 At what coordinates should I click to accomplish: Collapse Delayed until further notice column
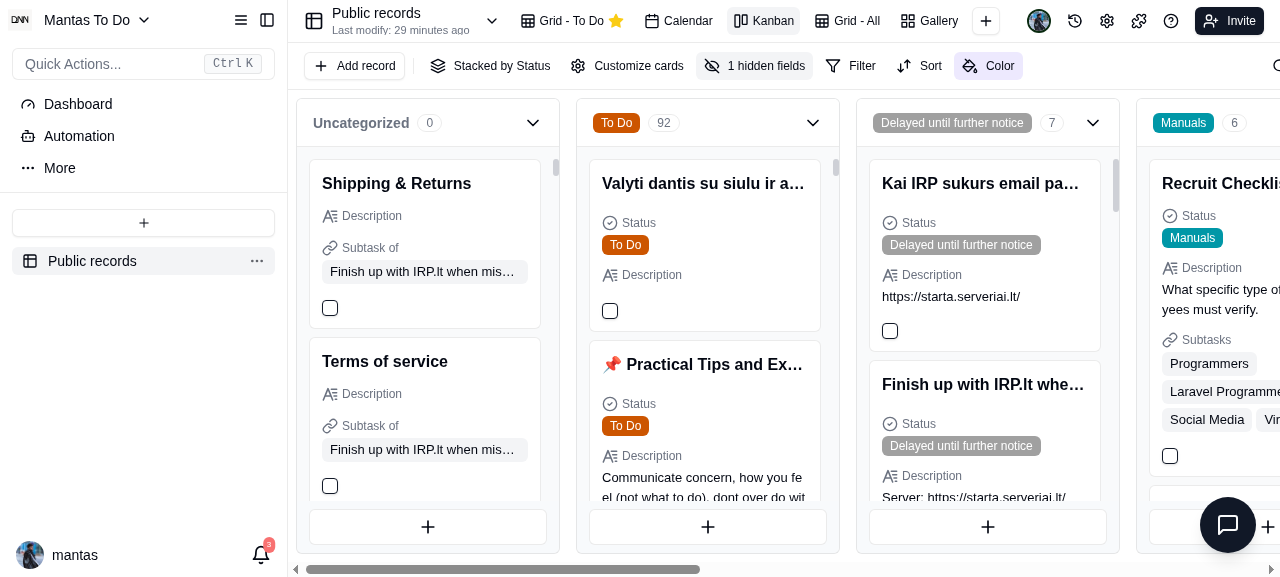1093,123
